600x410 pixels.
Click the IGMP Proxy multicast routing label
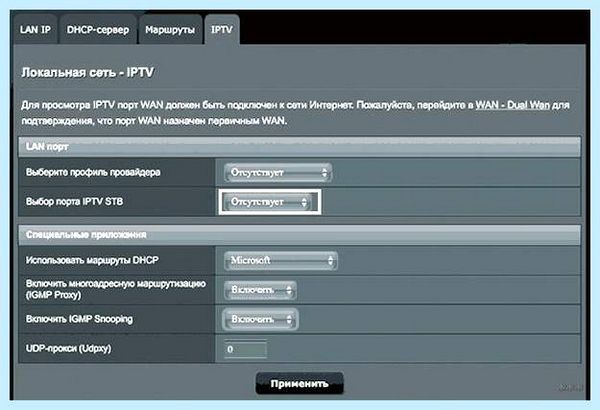coord(116,289)
